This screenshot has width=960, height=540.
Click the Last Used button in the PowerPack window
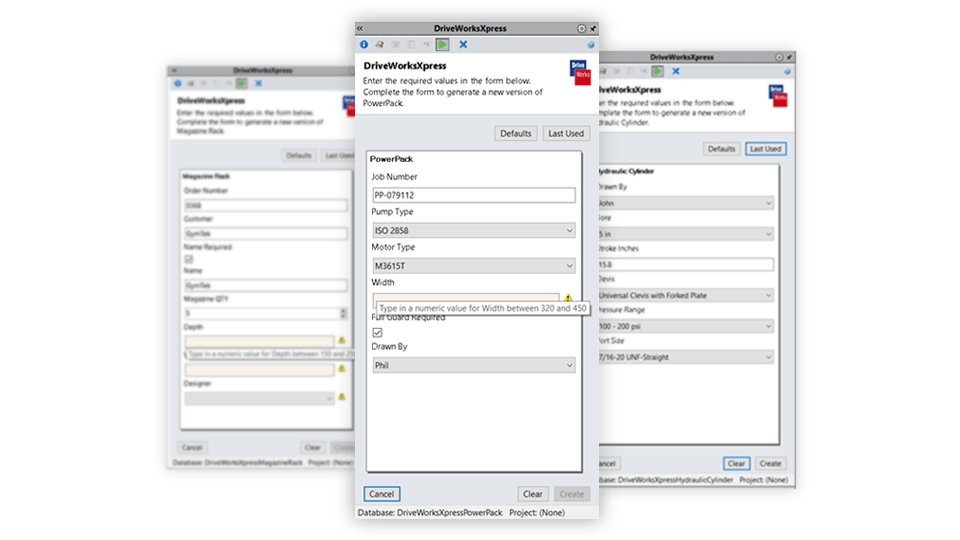pos(566,133)
